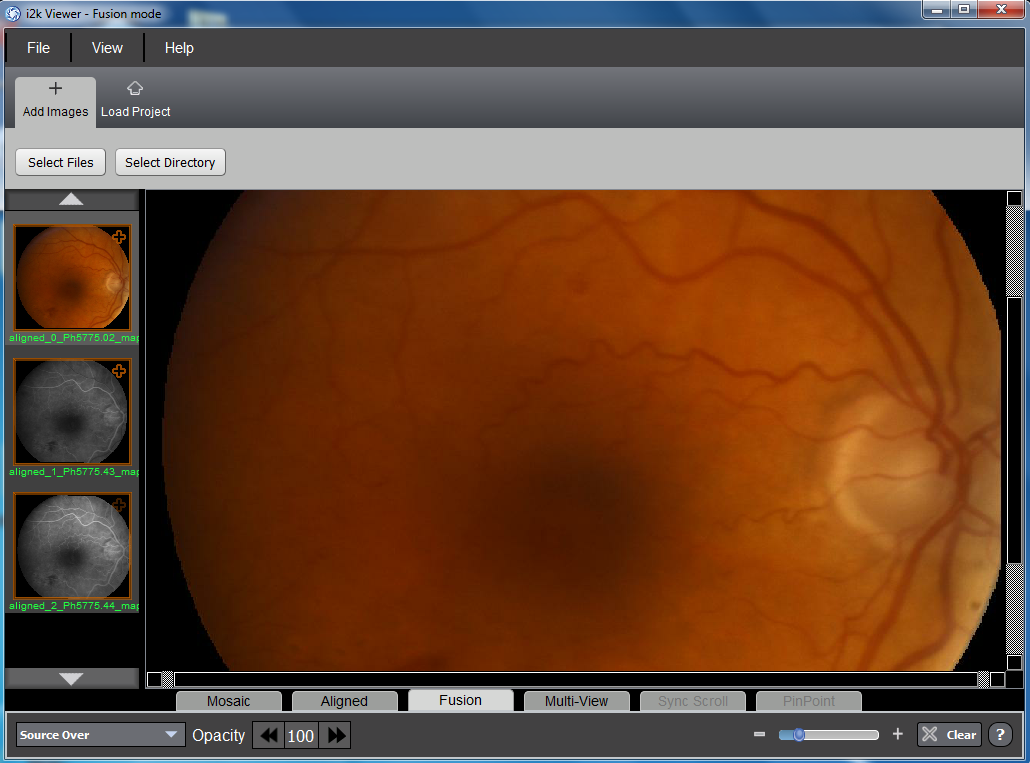Click the Clear button

[949, 735]
